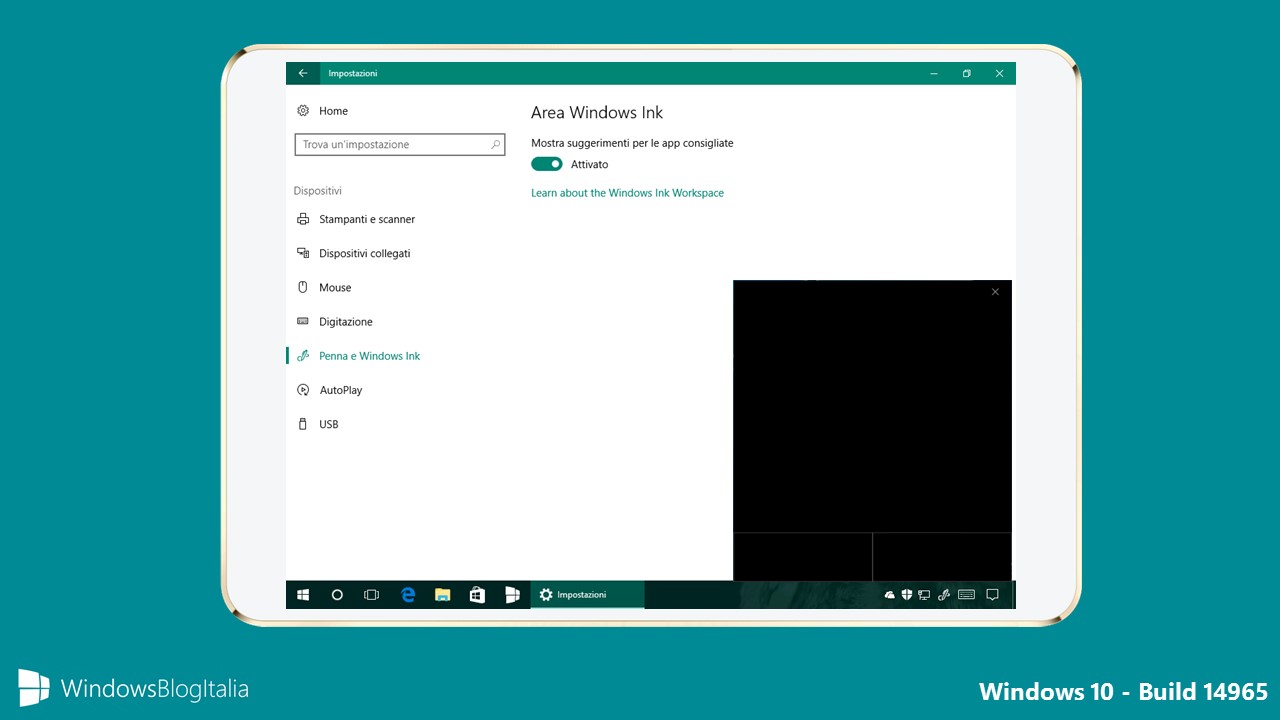Viewport: 1280px width, 720px height.
Task: Toggle 'Mostra suggerimenti per le app consigliate'
Action: tap(547, 164)
